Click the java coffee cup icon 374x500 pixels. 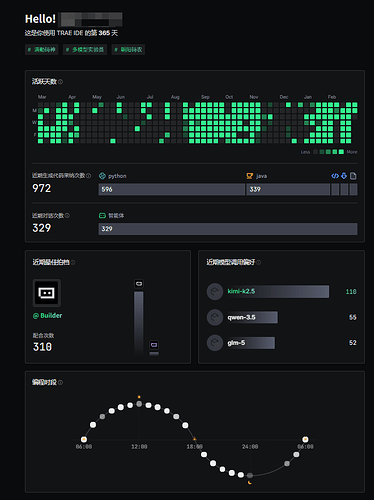click(x=250, y=176)
